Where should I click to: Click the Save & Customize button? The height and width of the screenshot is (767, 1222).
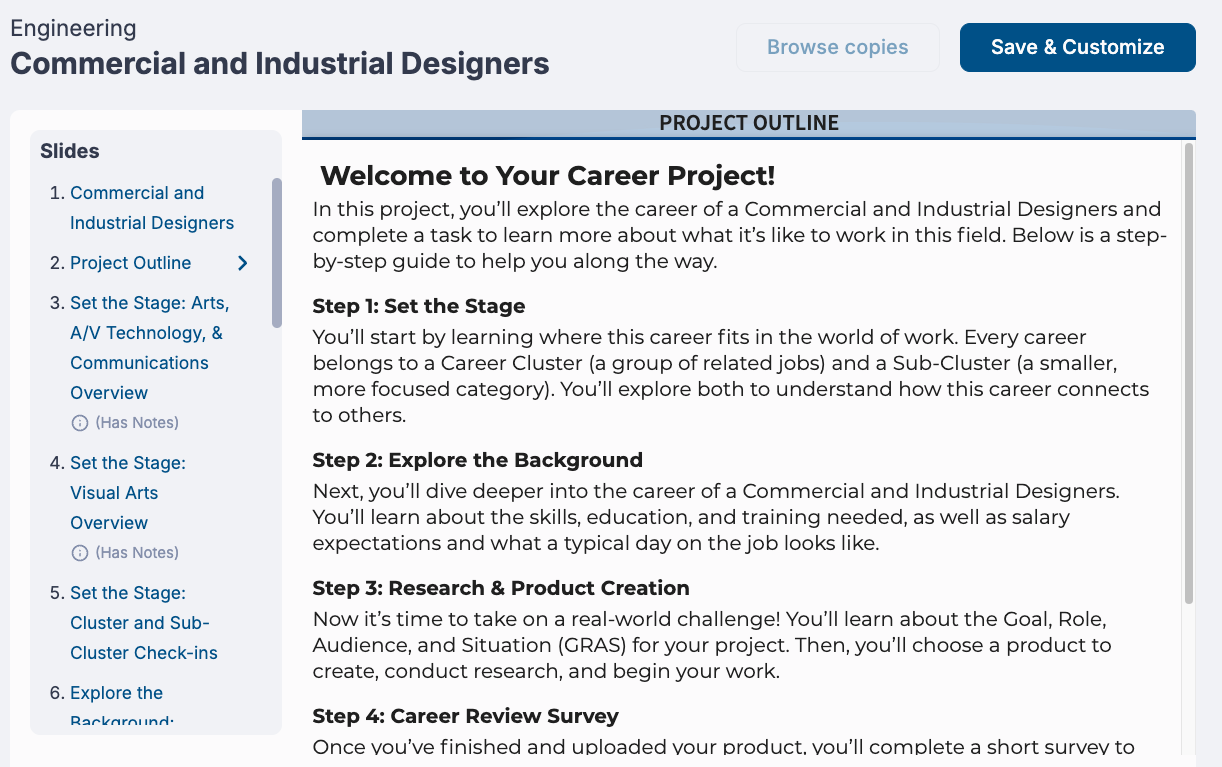(x=1077, y=47)
